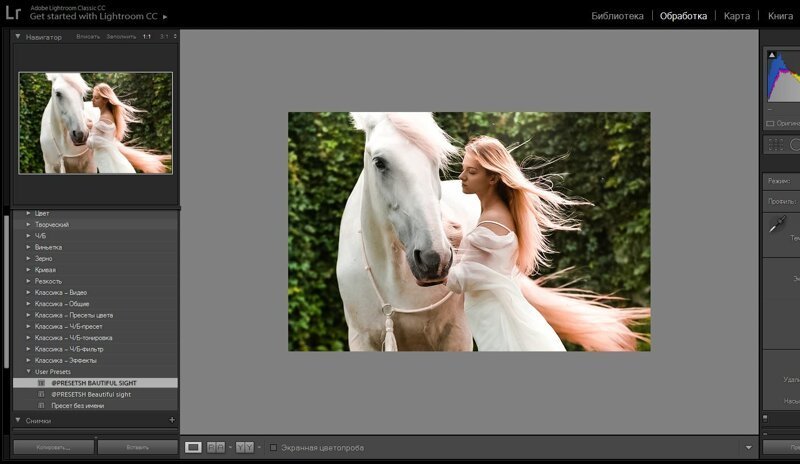The height and width of the screenshot is (464, 800).
Task: Expand the Зерно preset group
Action: click(29, 258)
